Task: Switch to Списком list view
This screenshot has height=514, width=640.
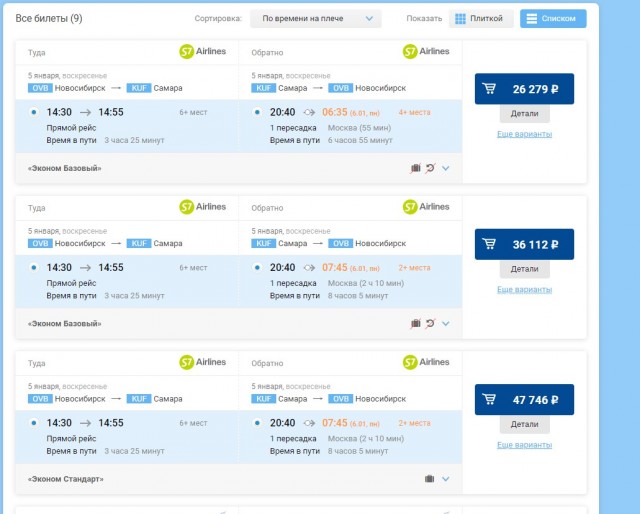Action: click(553, 19)
